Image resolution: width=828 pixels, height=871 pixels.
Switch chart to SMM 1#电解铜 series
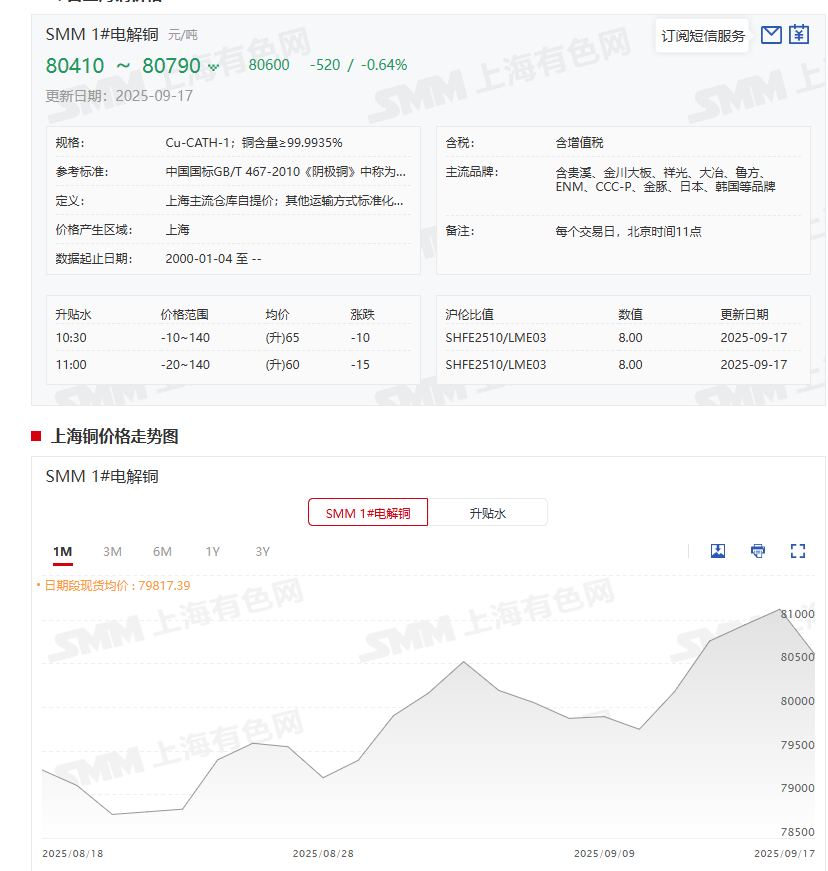coord(368,513)
